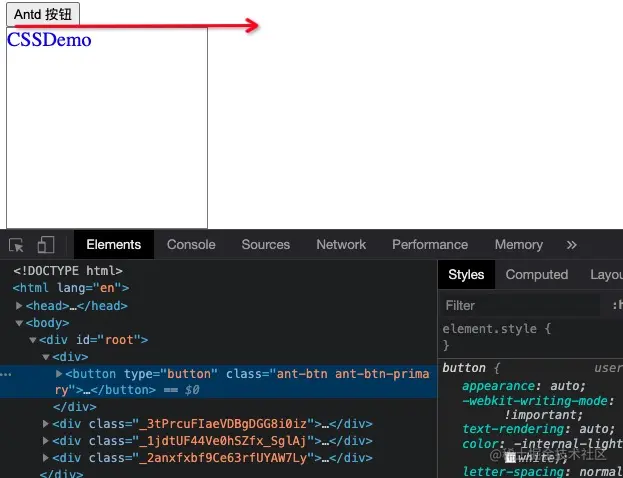
Task: Click the appearance: auto declaration
Action: tap(524, 386)
